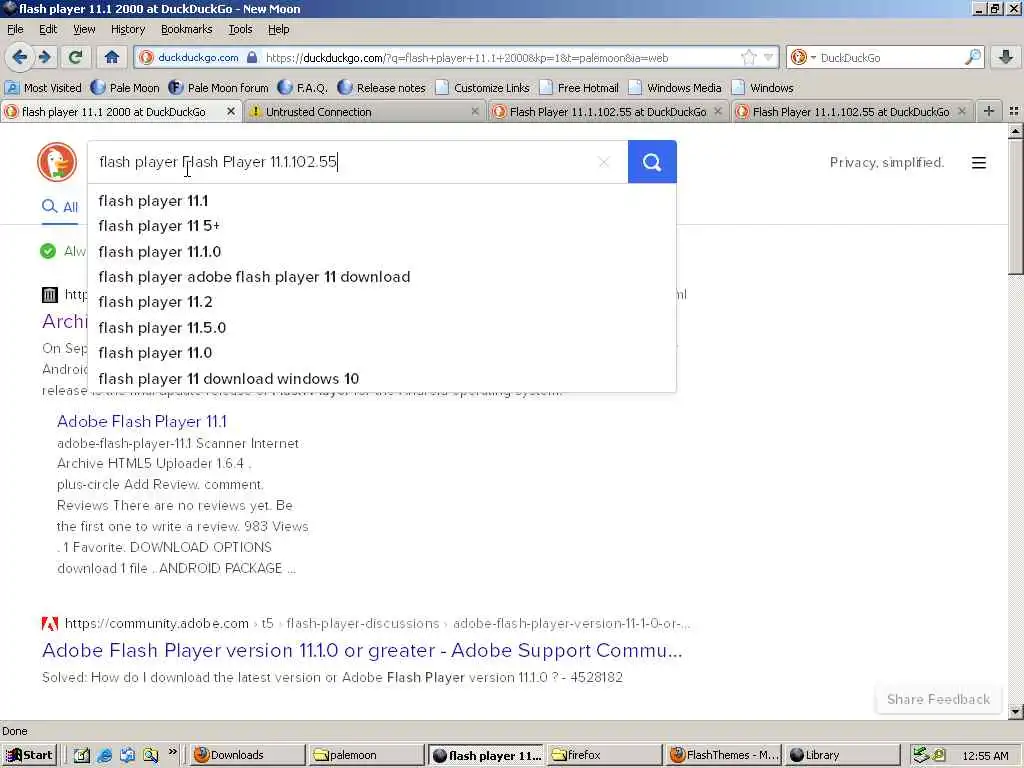This screenshot has width=1024, height=768.
Task: Launch Internet Explorer from quick launch
Action: [x=104, y=756]
